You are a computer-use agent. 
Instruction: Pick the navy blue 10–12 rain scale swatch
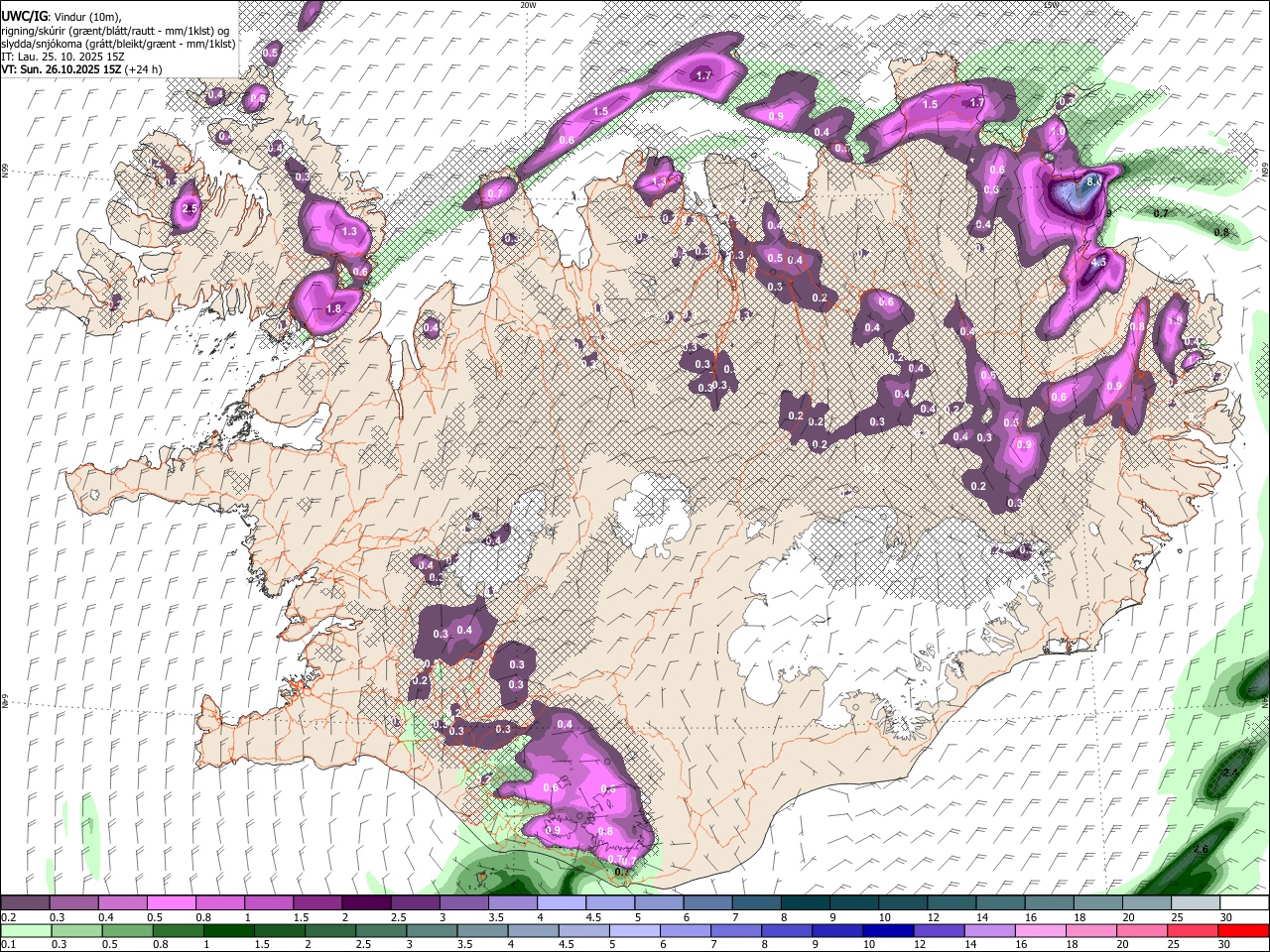coord(887,931)
